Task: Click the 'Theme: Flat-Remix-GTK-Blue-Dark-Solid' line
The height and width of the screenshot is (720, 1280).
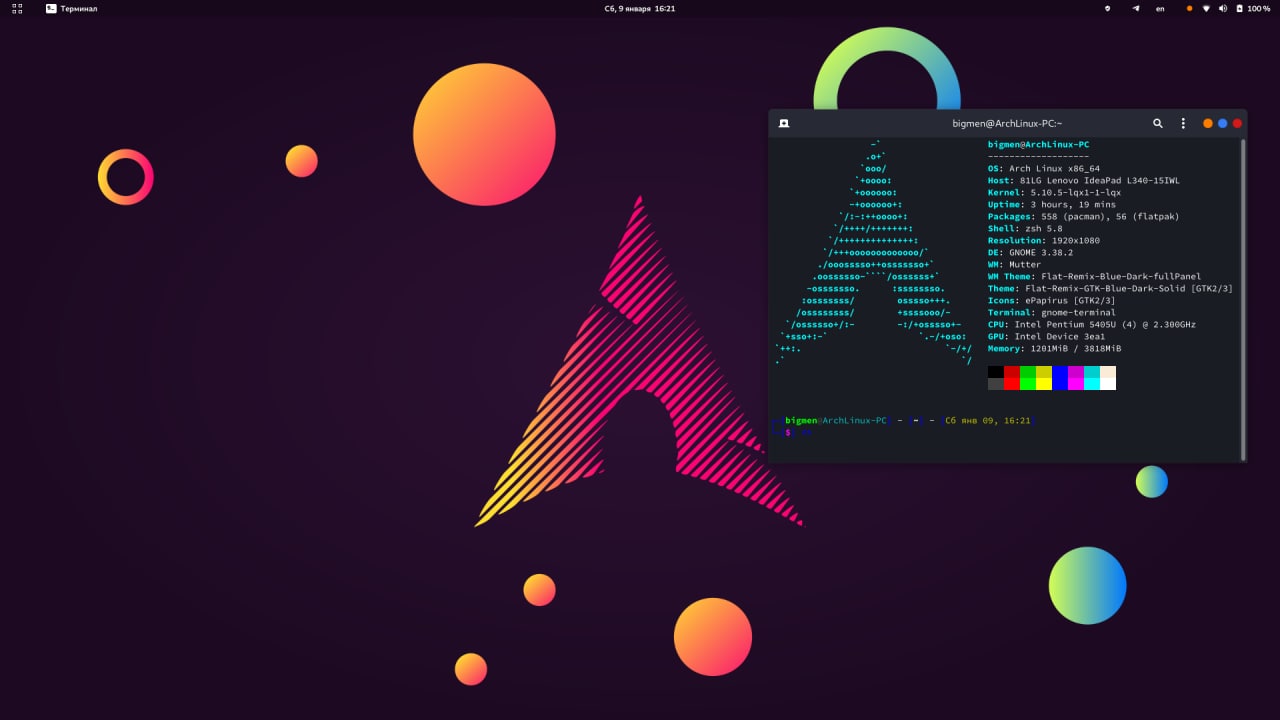Action: click(1110, 289)
